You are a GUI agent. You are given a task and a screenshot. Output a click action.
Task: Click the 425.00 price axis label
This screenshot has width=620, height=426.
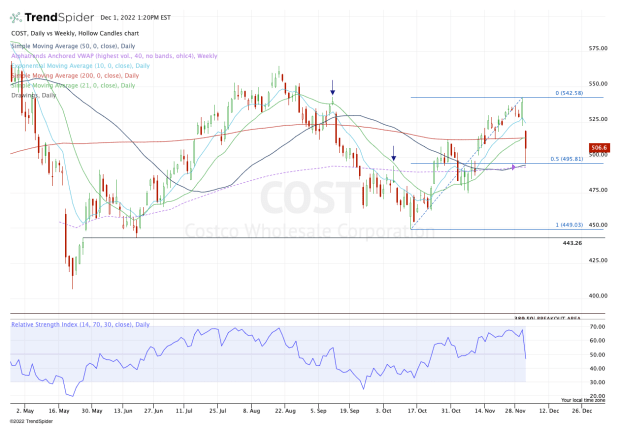click(x=598, y=260)
